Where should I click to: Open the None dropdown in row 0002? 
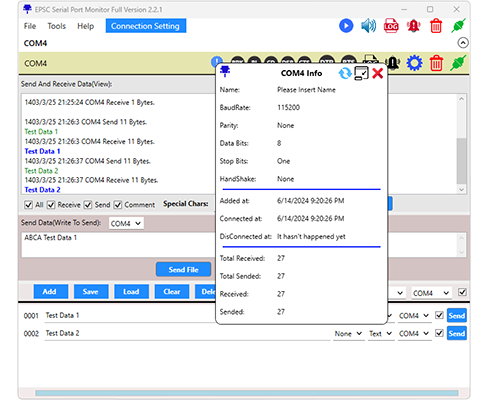click(348, 334)
